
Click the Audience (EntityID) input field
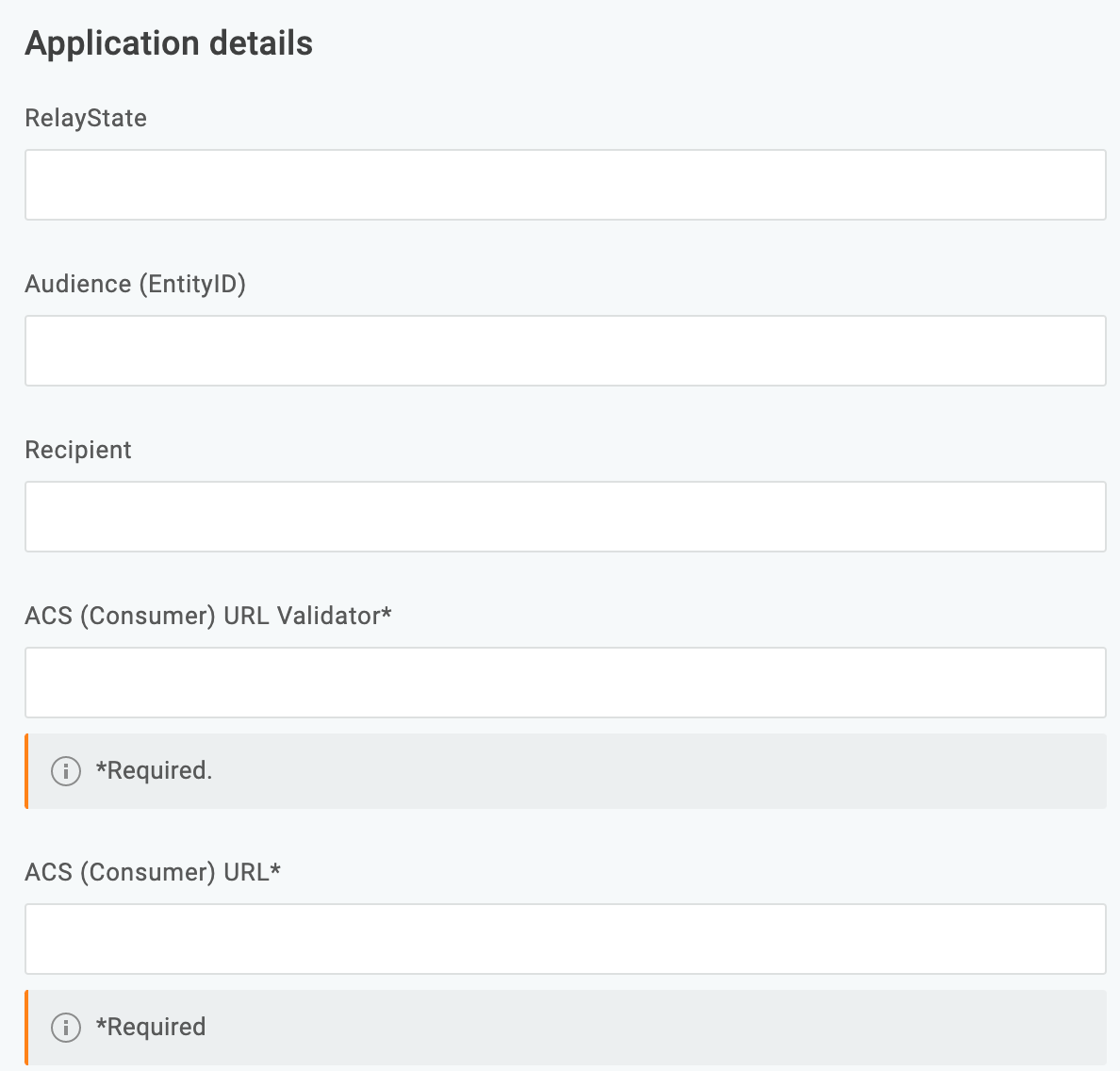[x=566, y=350]
